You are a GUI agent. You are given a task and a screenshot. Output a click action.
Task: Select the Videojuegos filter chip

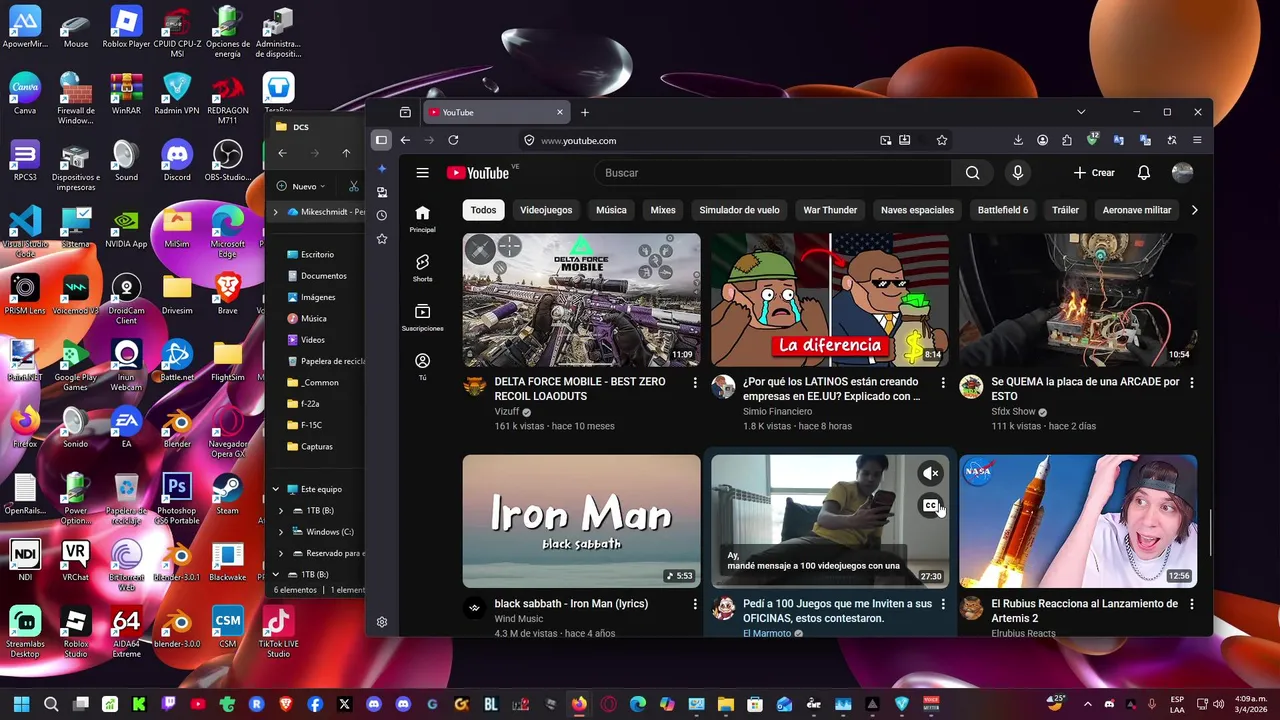pos(546,210)
